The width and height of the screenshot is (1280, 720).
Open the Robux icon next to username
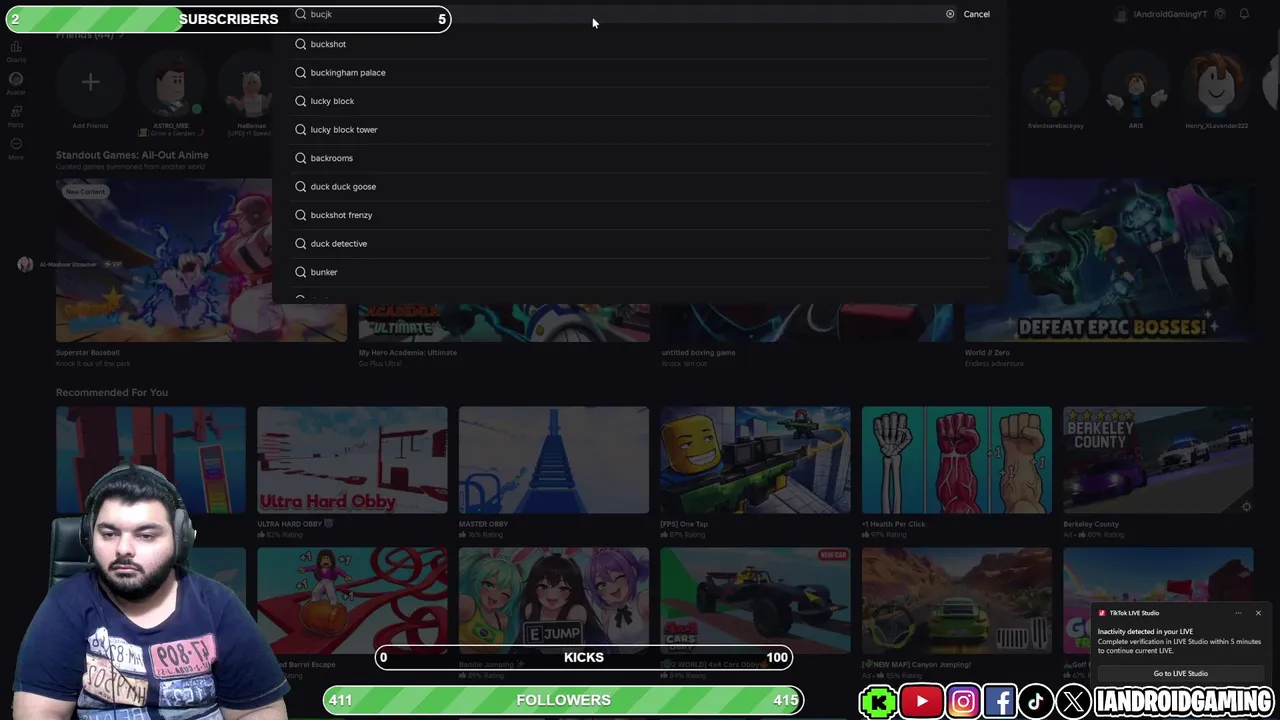point(1219,14)
